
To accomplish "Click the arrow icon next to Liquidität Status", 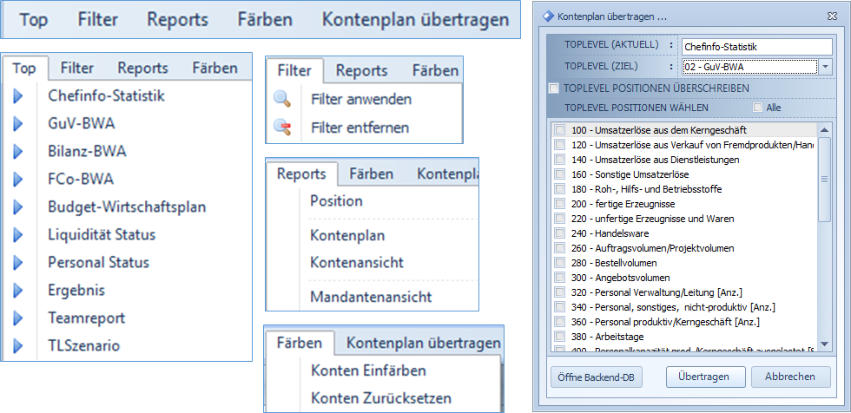I will [18, 235].
